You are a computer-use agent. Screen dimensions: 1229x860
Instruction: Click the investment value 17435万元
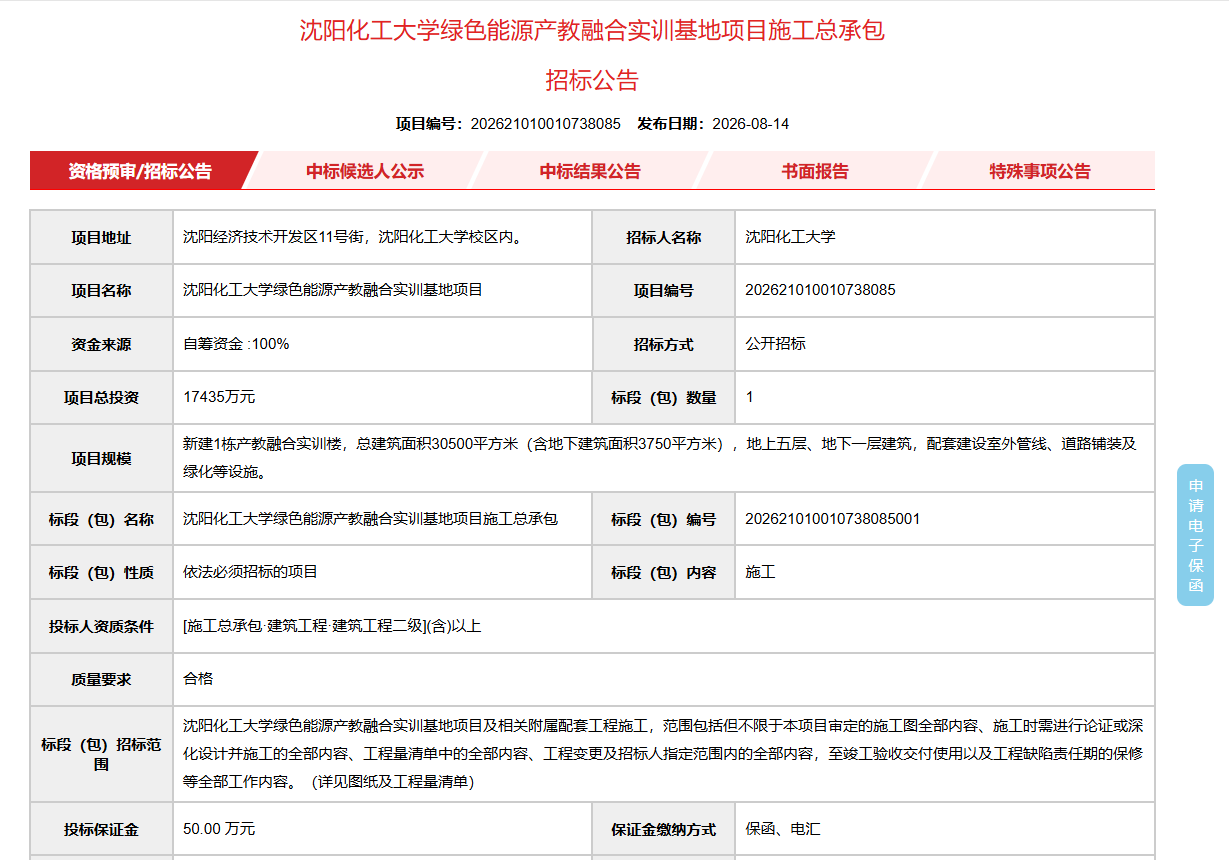219,397
